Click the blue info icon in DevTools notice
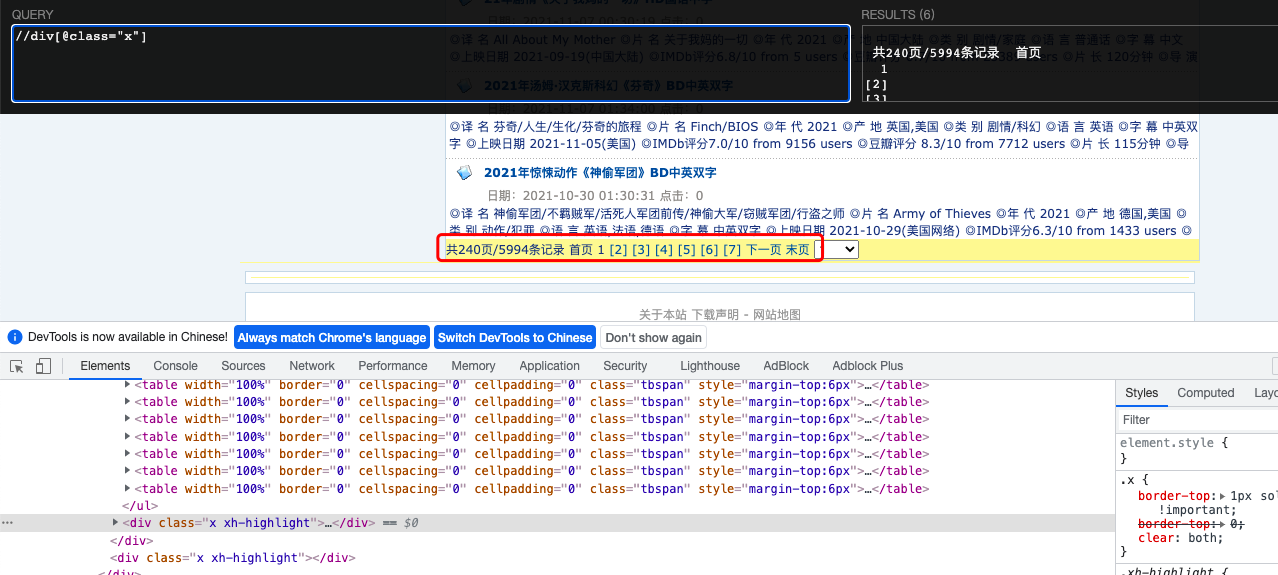Image resolution: width=1278 pixels, height=575 pixels. [x=15, y=337]
